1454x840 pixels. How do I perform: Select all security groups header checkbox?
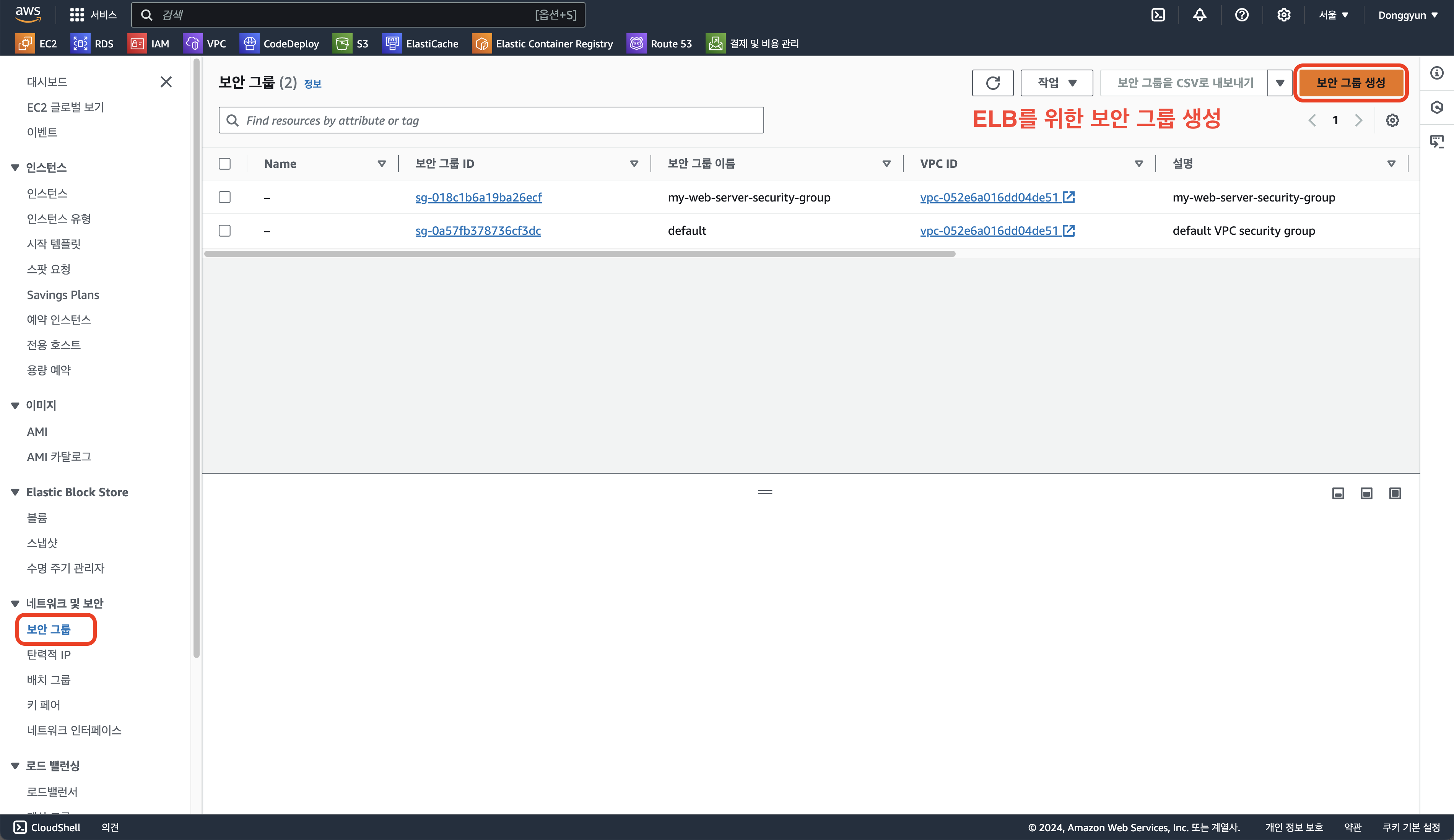point(225,164)
